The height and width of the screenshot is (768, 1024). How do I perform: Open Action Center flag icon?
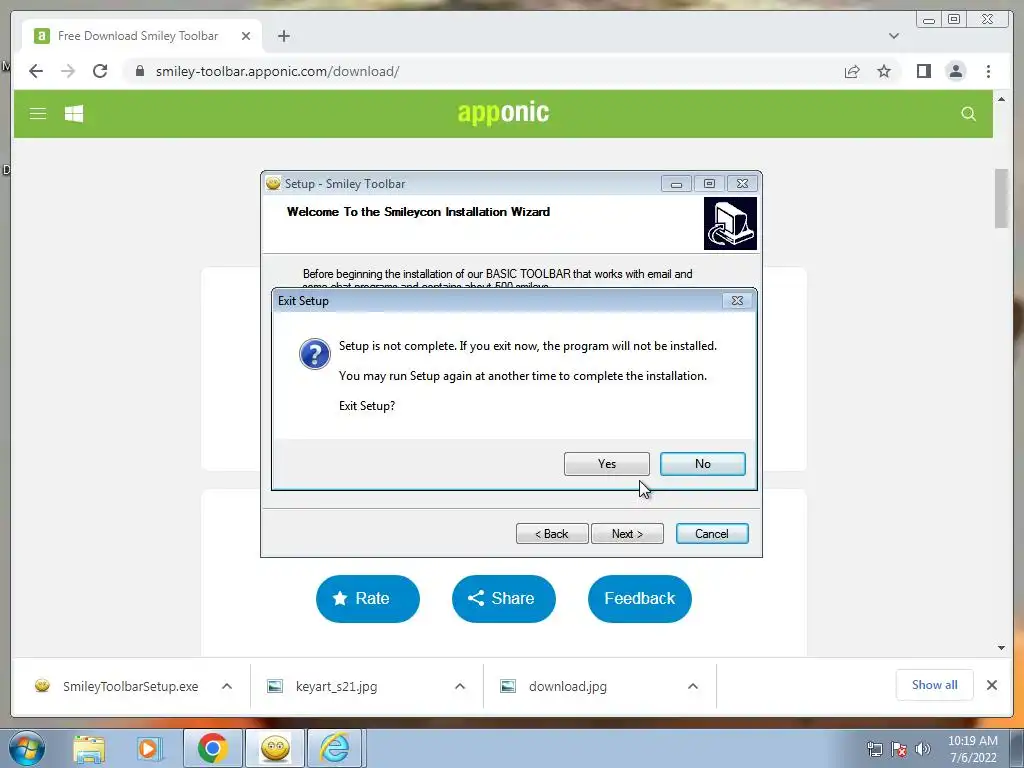[x=899, y=749]
